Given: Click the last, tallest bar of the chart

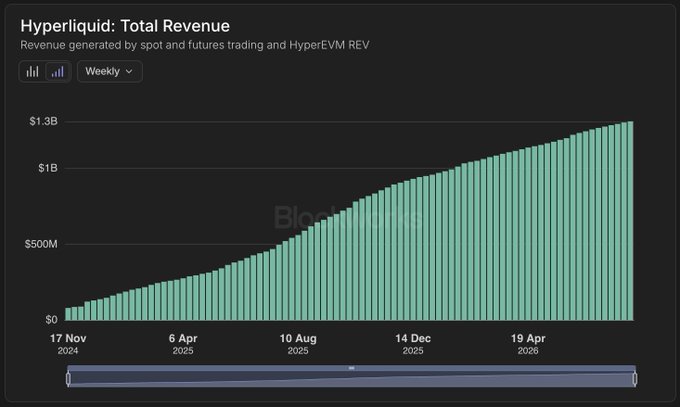Looking at the screenshot, I should [x=631, y=221].
